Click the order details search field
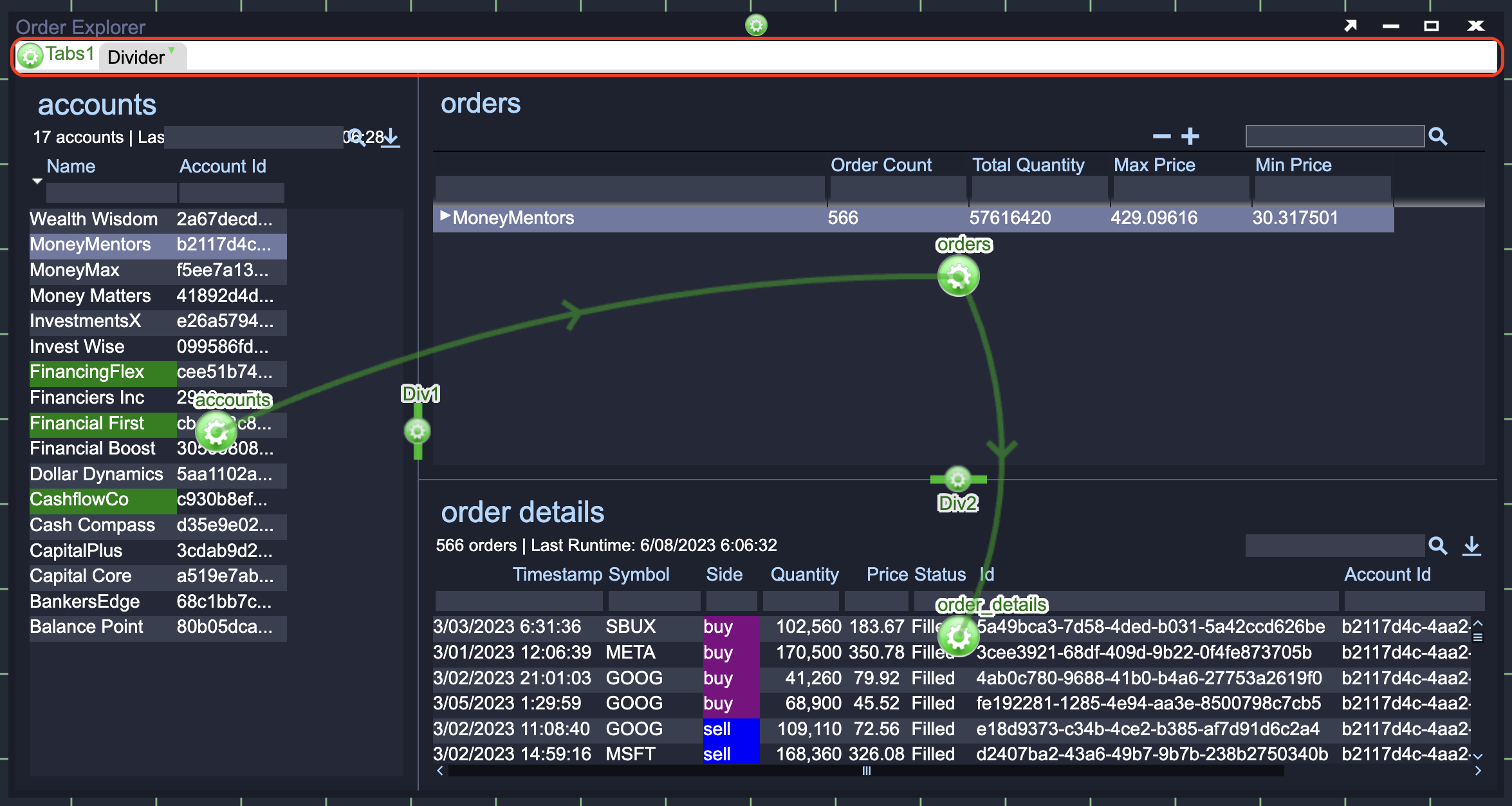Screen dimensions: 1512x806 tap(1334, 546)
